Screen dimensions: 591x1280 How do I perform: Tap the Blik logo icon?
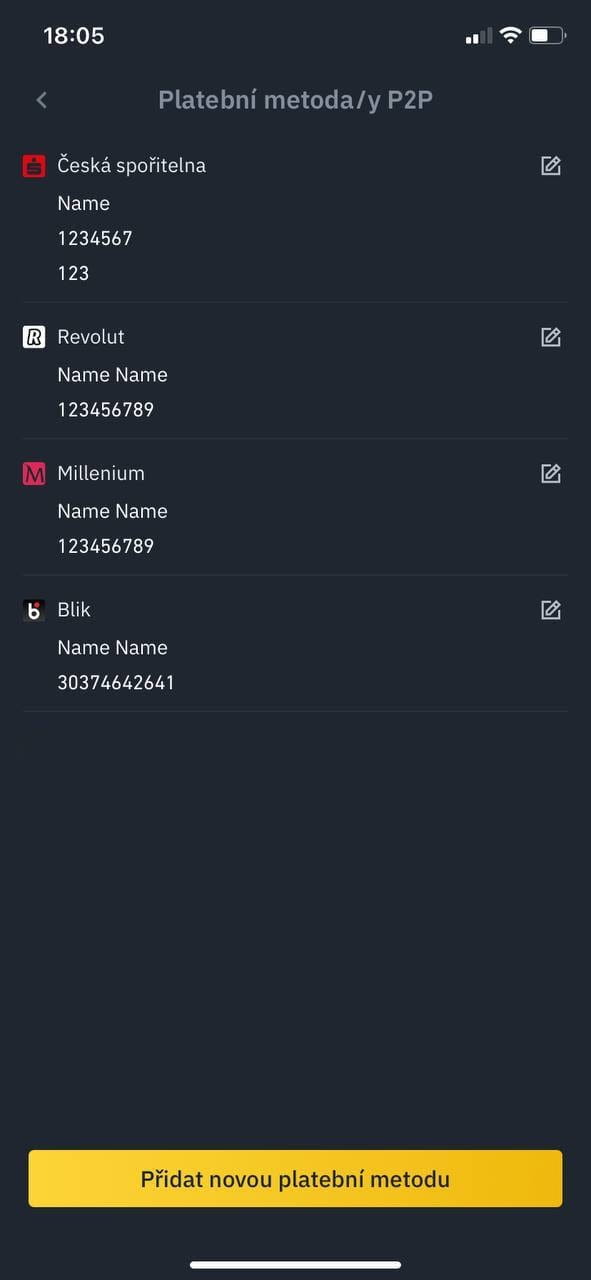pos(34,610)
